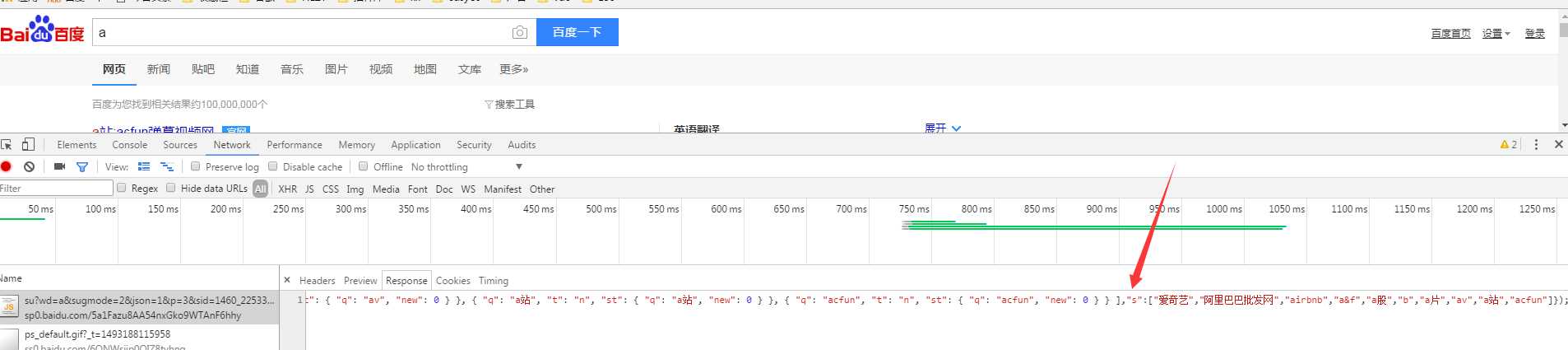Stop recording network log
Viewport: 1568px width, 350px height.
click(x=6, y=166)
